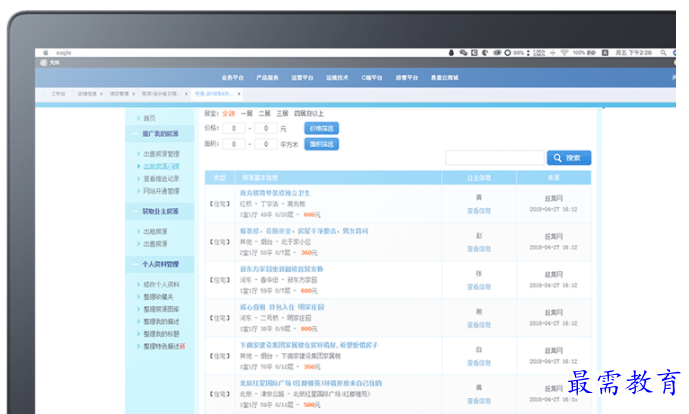Open the 业务平台 navigation menu
This screenshot has width=689, height=414.
pyautogui.click(x=232, y=78)
